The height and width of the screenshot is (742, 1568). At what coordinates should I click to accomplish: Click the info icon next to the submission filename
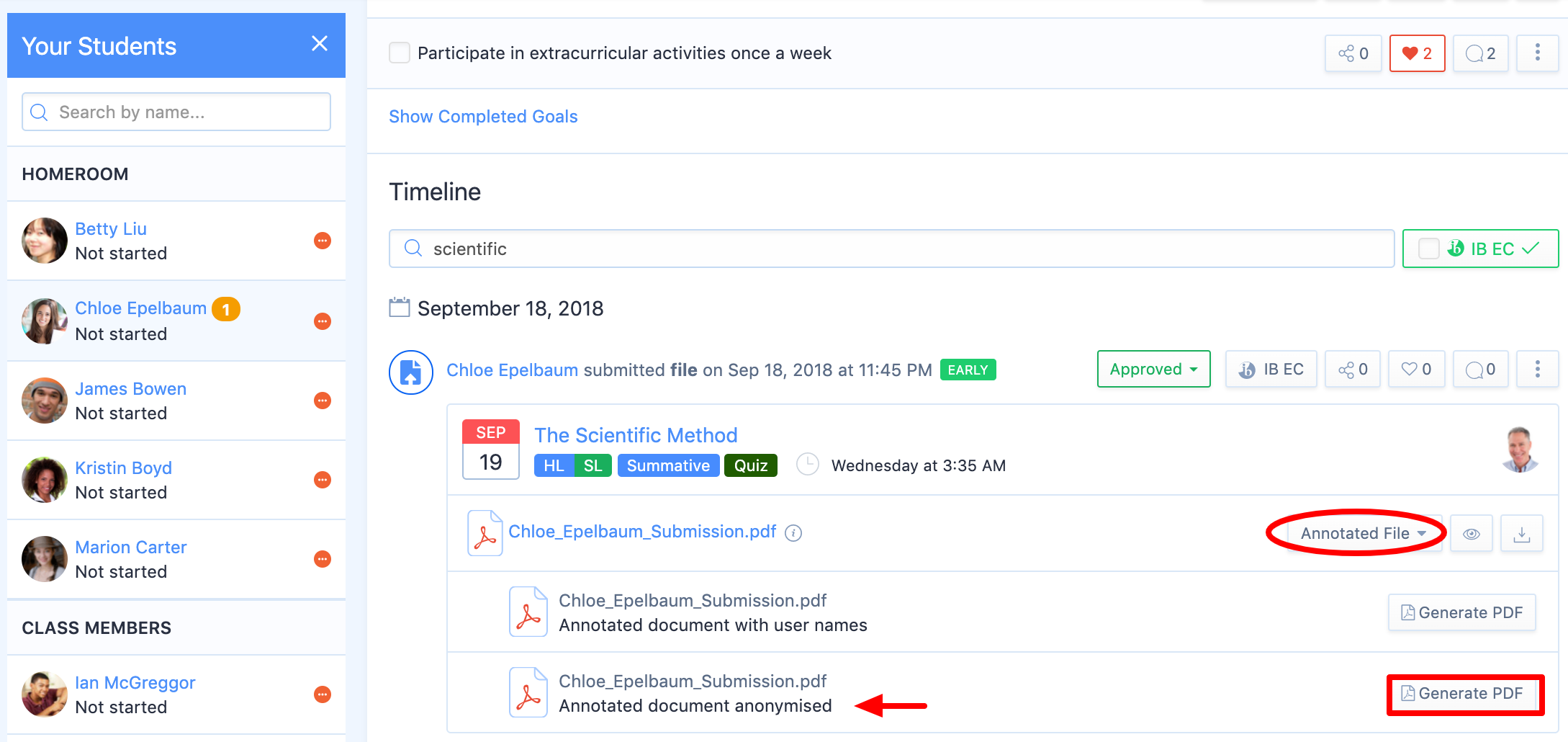pyautogui.click(x=793, y=533)
